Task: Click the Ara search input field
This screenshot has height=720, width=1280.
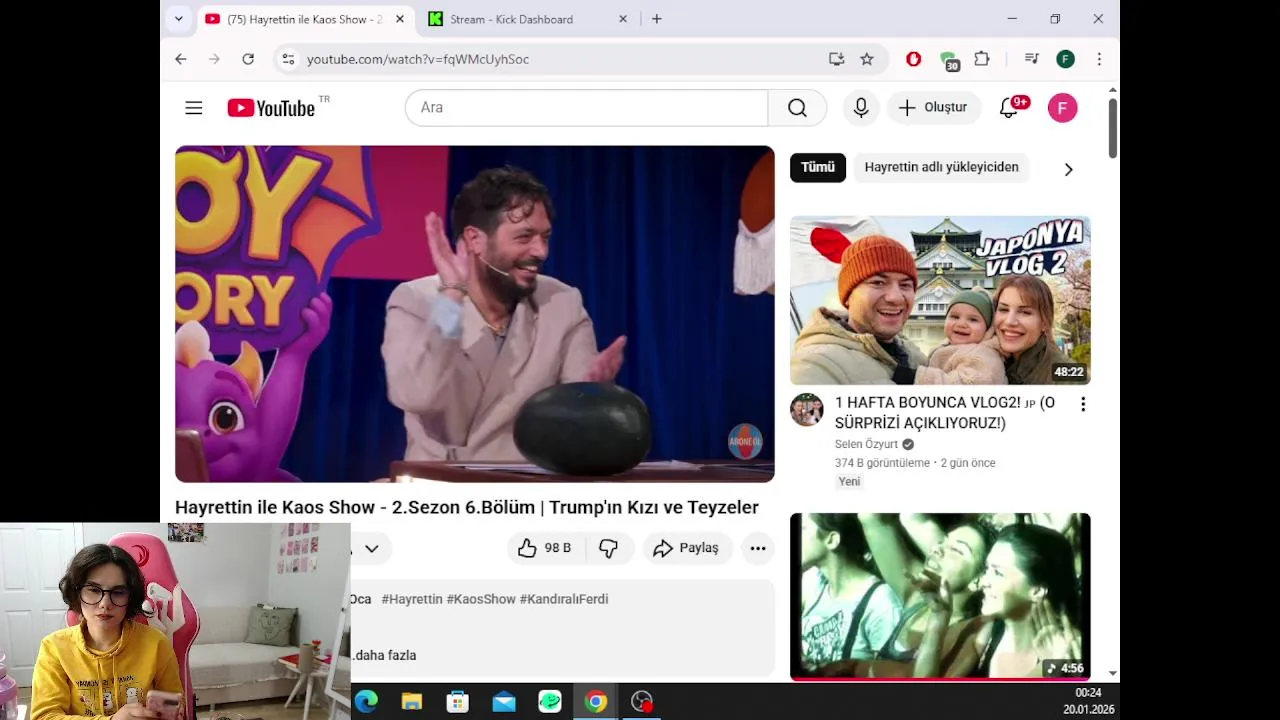Action: [x=586, y=108]
